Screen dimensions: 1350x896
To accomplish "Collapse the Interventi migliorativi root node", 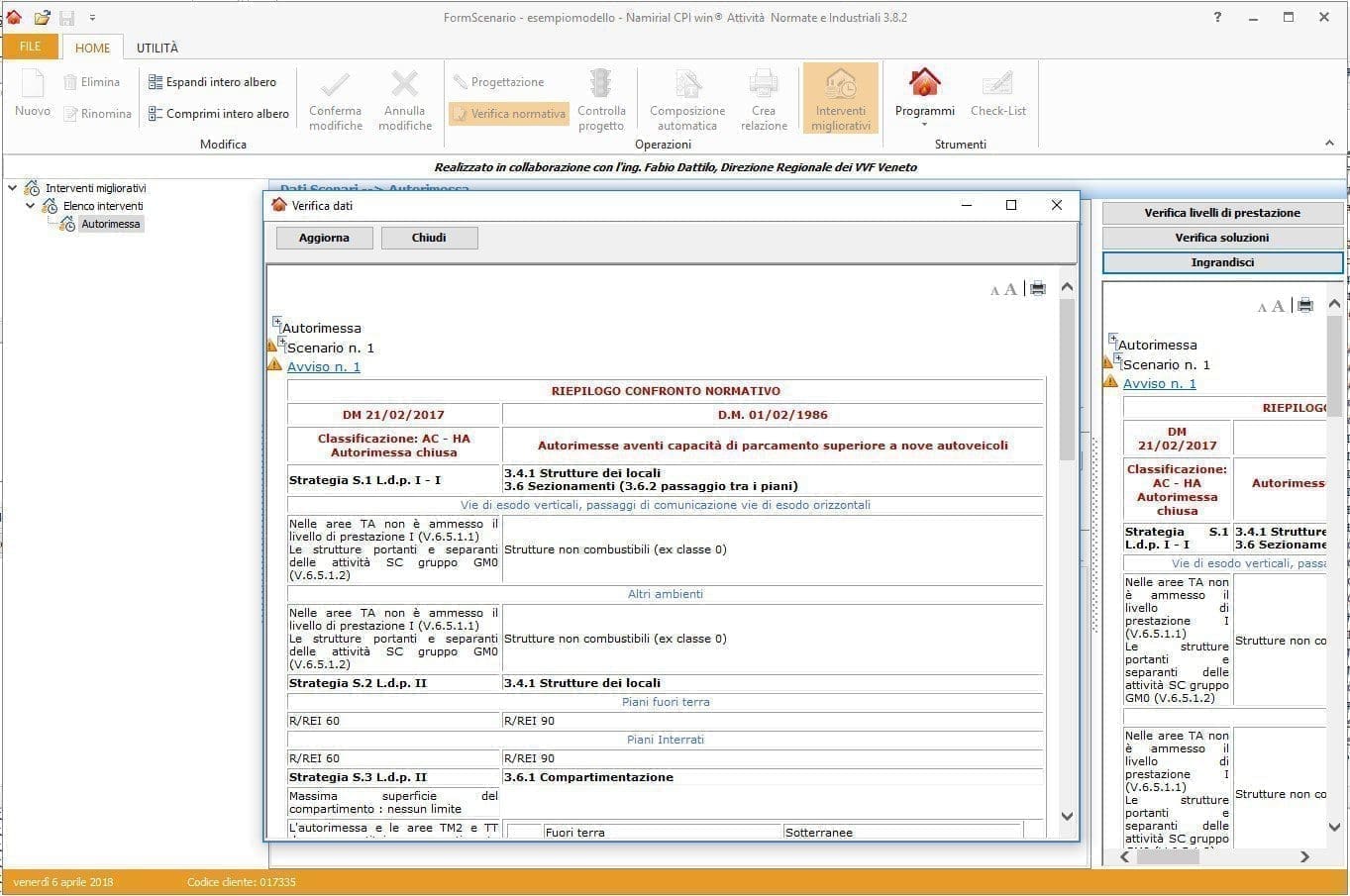I will tap(13, 188).
